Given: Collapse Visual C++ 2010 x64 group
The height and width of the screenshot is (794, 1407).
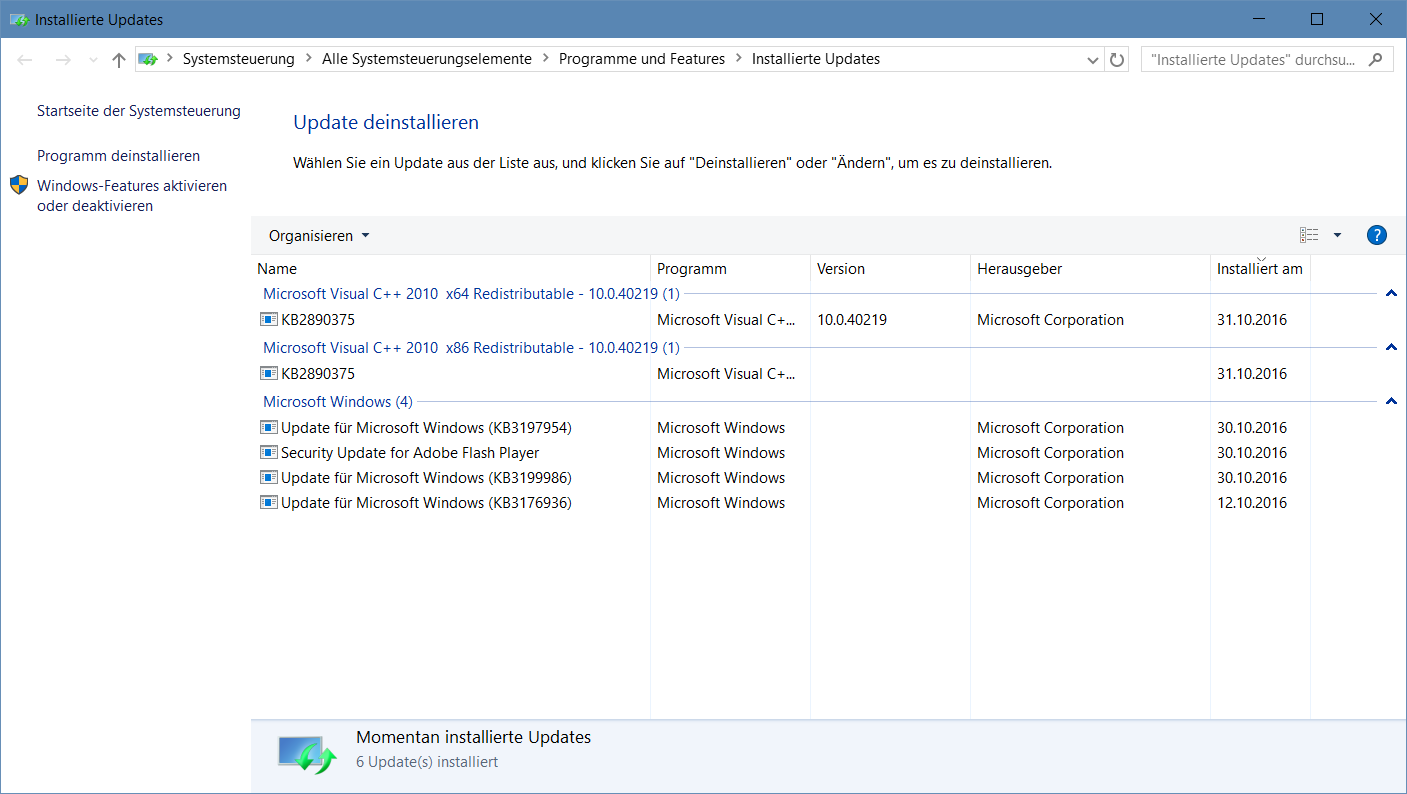Looking at the screenshot, I should [1390, 294].
